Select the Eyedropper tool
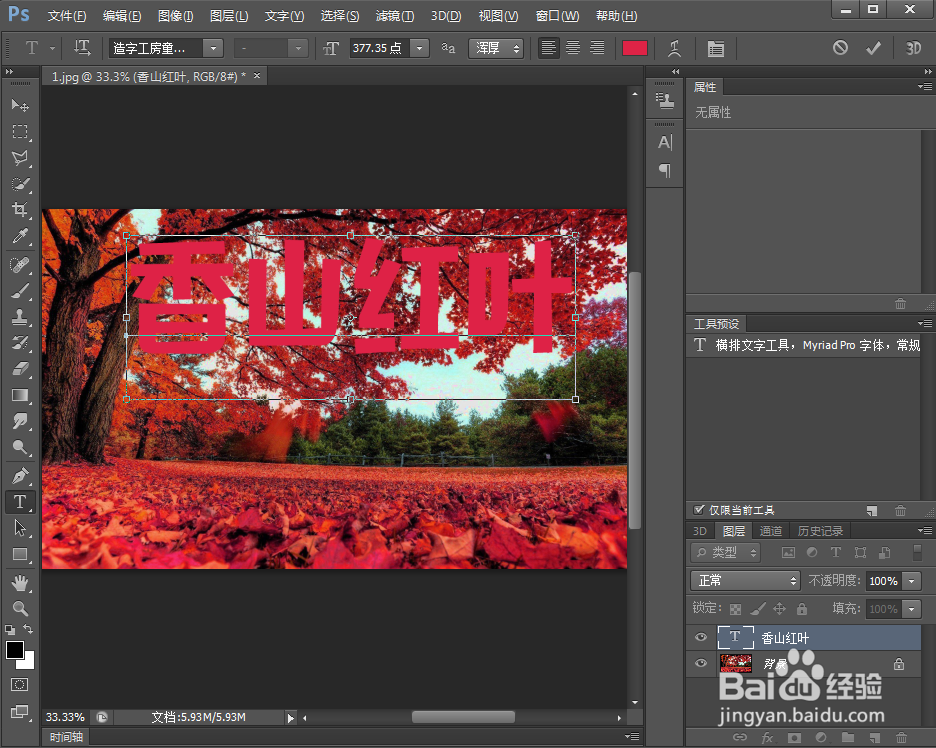This screenshot has width=936, height=748. click(x=20, y=236)
